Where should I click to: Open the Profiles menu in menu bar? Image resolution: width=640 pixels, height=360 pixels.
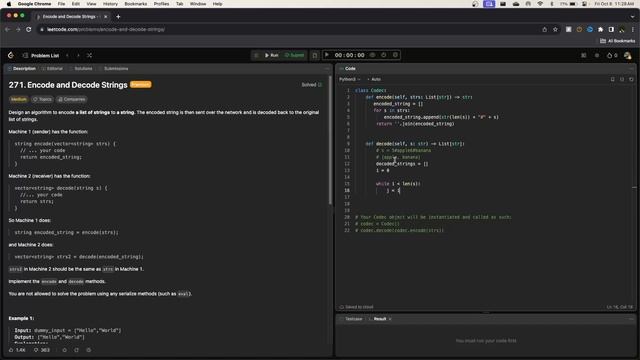(x=161, y=4)
